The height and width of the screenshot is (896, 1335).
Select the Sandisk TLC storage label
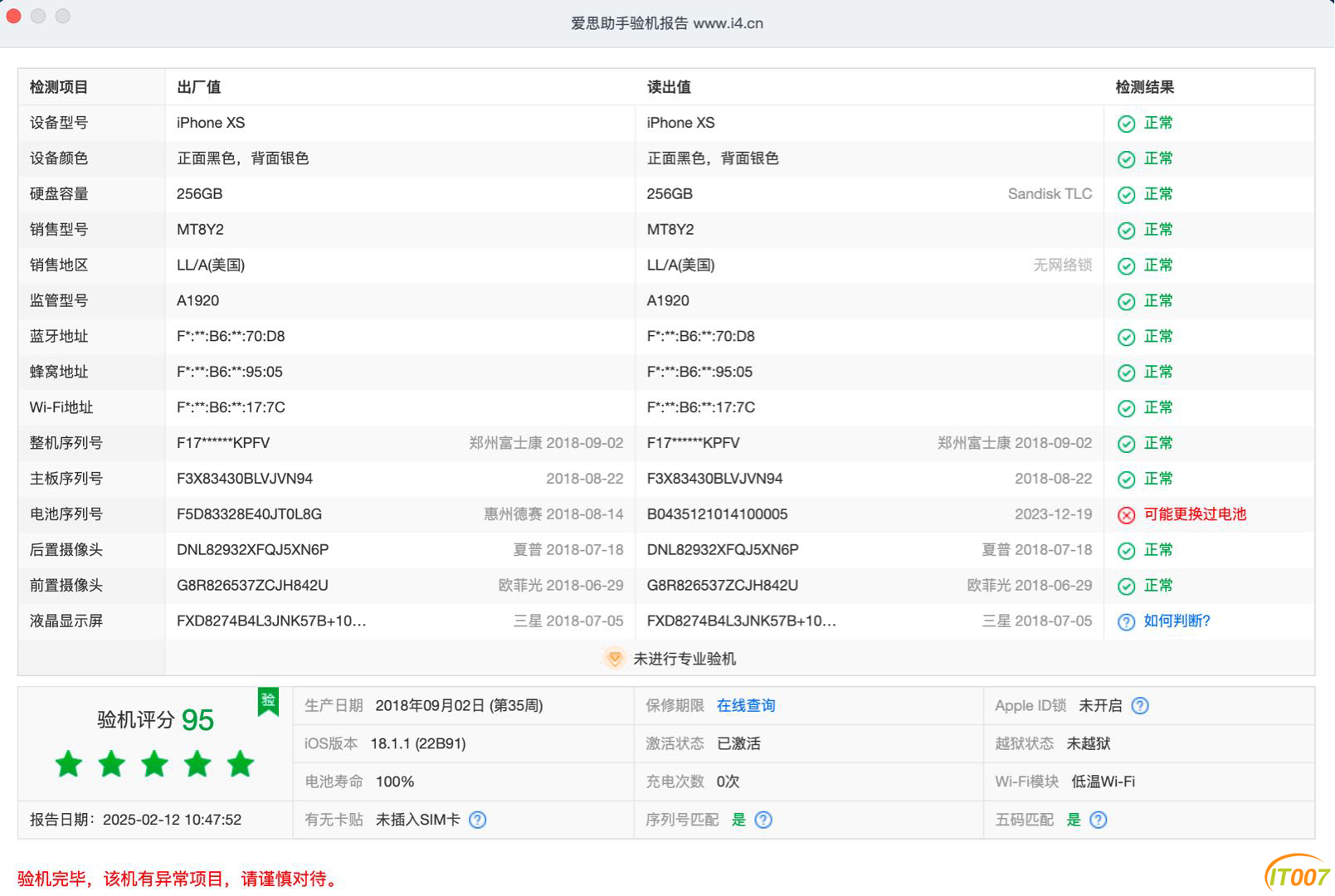pyautogui.click(x=1050, y=194)
